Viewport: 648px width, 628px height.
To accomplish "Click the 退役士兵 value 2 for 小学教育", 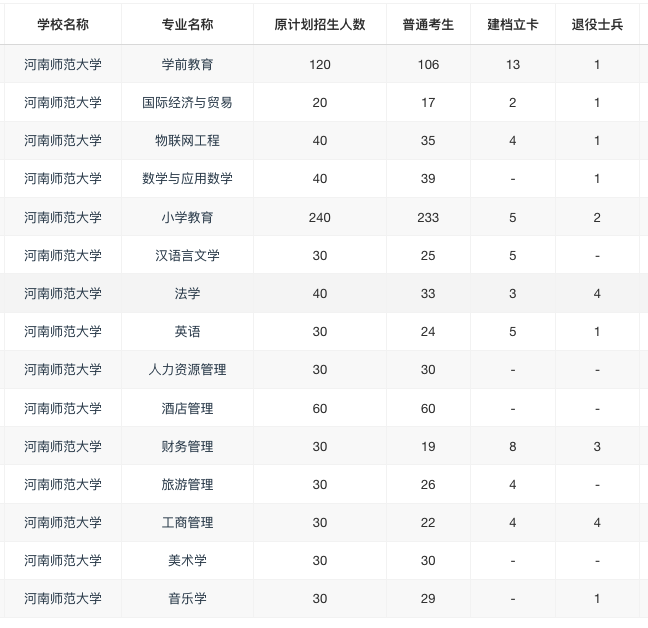I will [x=597, y=217].
